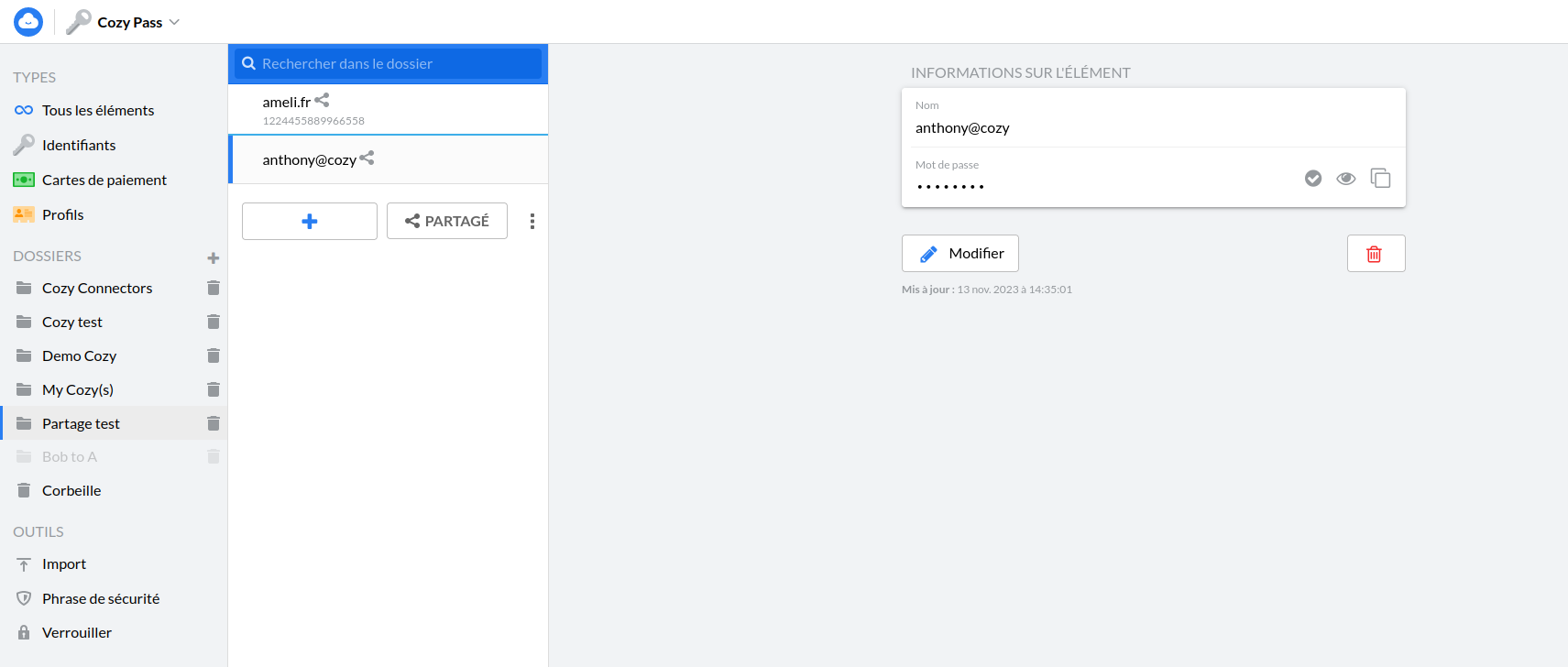Select Cartes de paiement filter

click(x=104, y=180)
